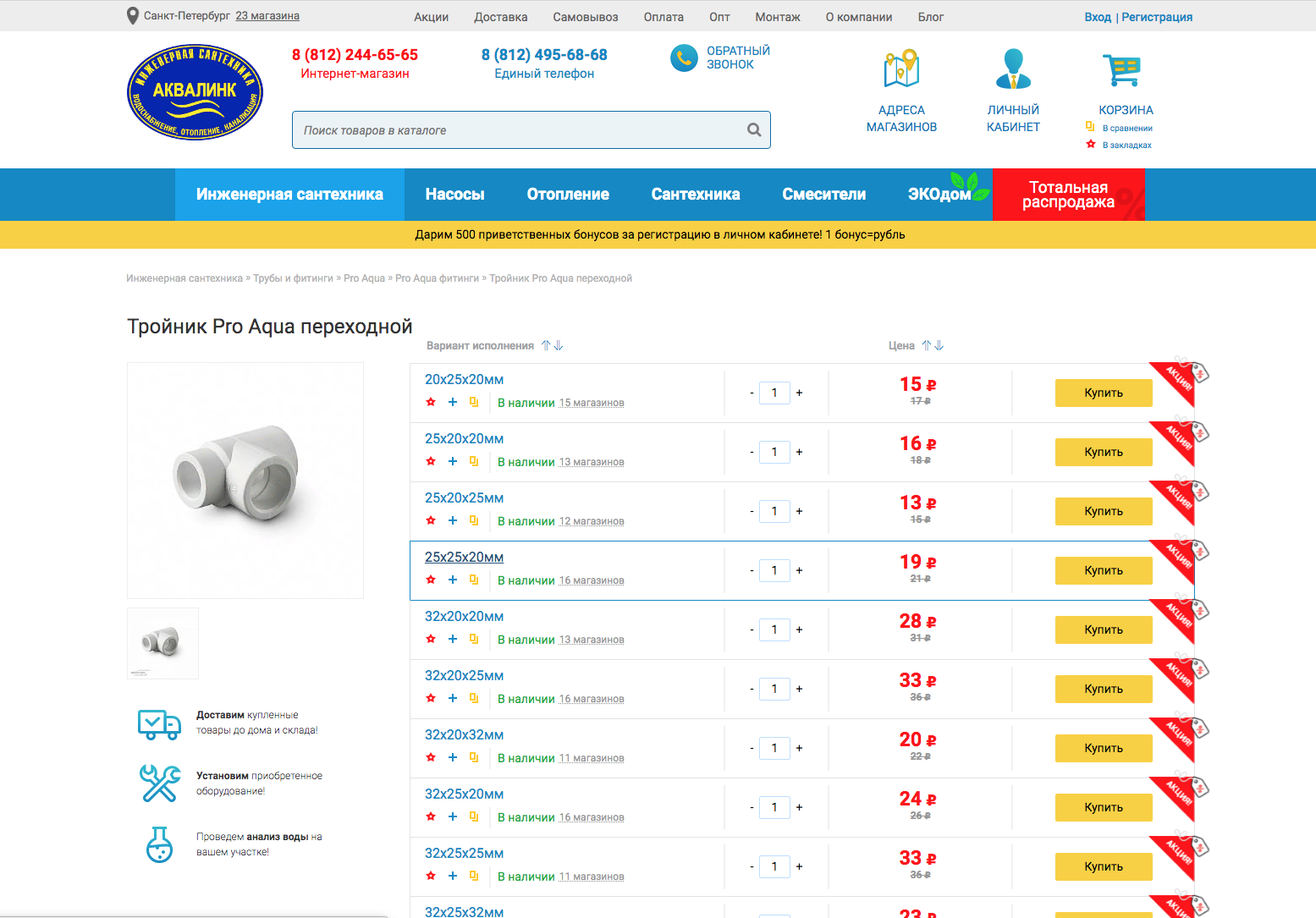Open the 23 магазина link
Screen dimensions: 1316x918
click(x=267, y=16)
